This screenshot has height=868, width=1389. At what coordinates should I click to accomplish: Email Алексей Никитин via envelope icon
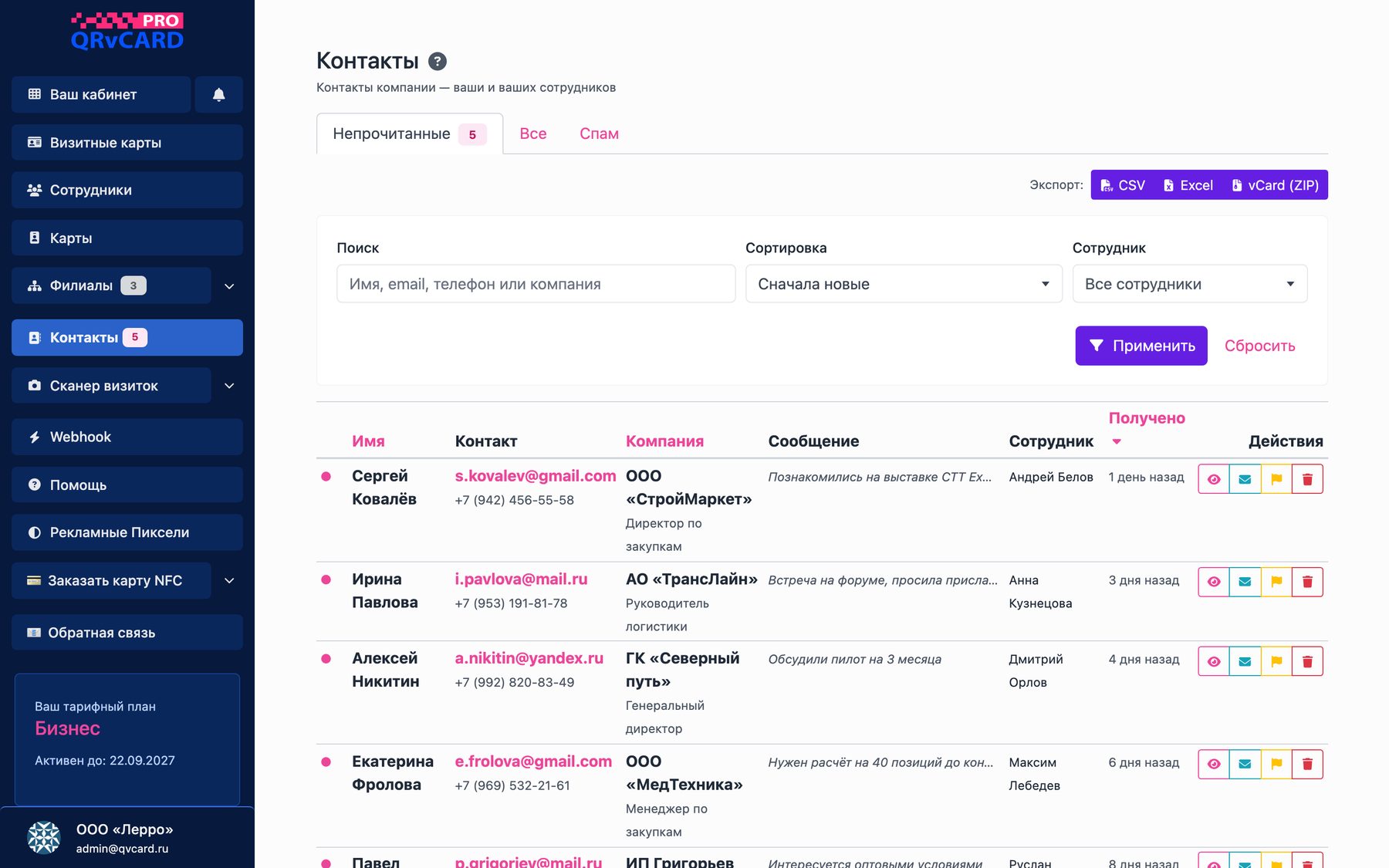[1245, 661]
